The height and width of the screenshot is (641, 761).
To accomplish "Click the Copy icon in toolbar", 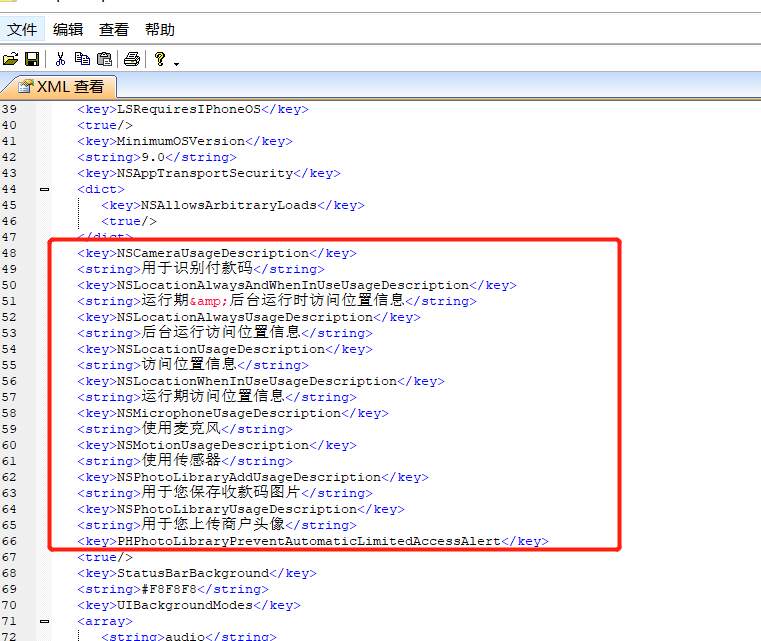I will pyautogui.click(x=82, y=60).
